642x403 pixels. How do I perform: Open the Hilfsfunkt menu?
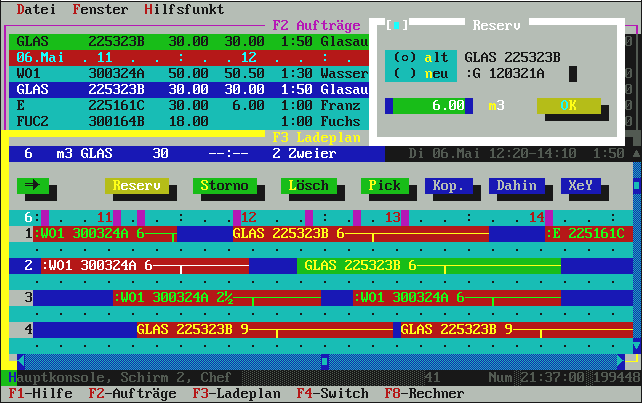pos(184,9)
